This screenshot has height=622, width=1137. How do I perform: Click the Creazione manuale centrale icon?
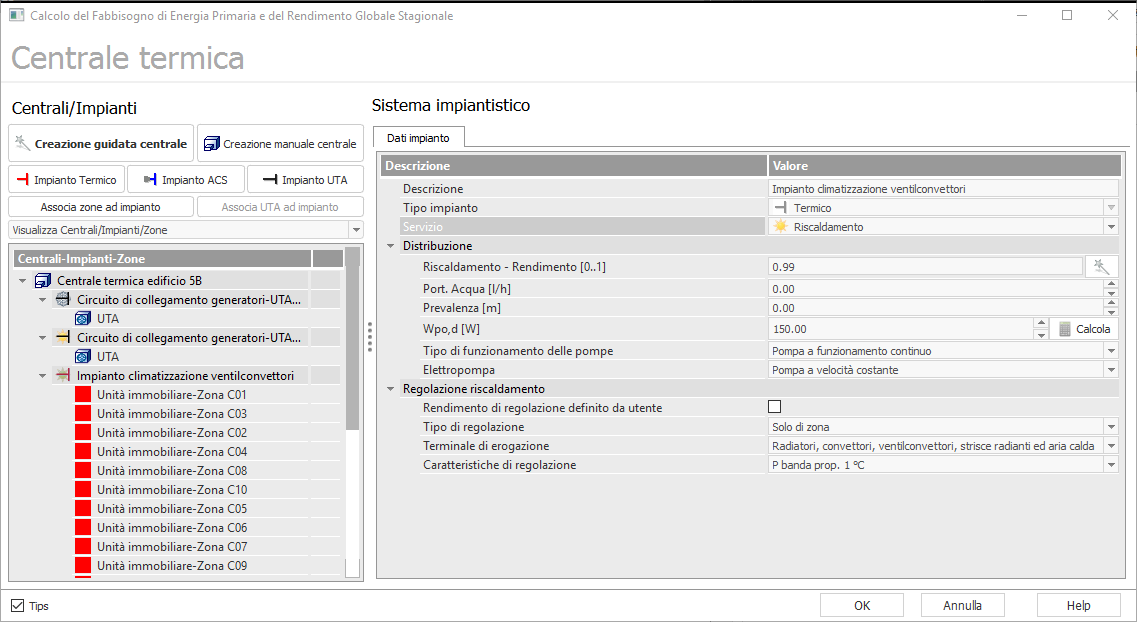212,144
